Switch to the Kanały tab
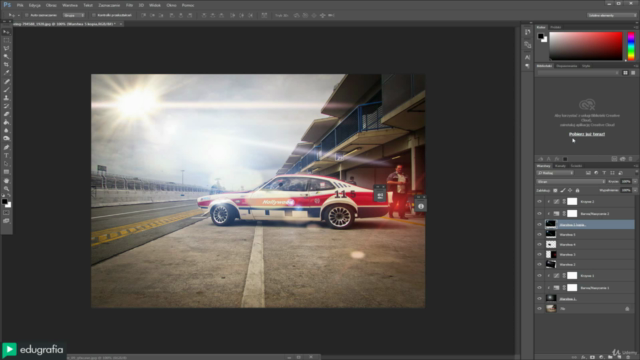This screenshot has height=360, width=640. [560, 166]
